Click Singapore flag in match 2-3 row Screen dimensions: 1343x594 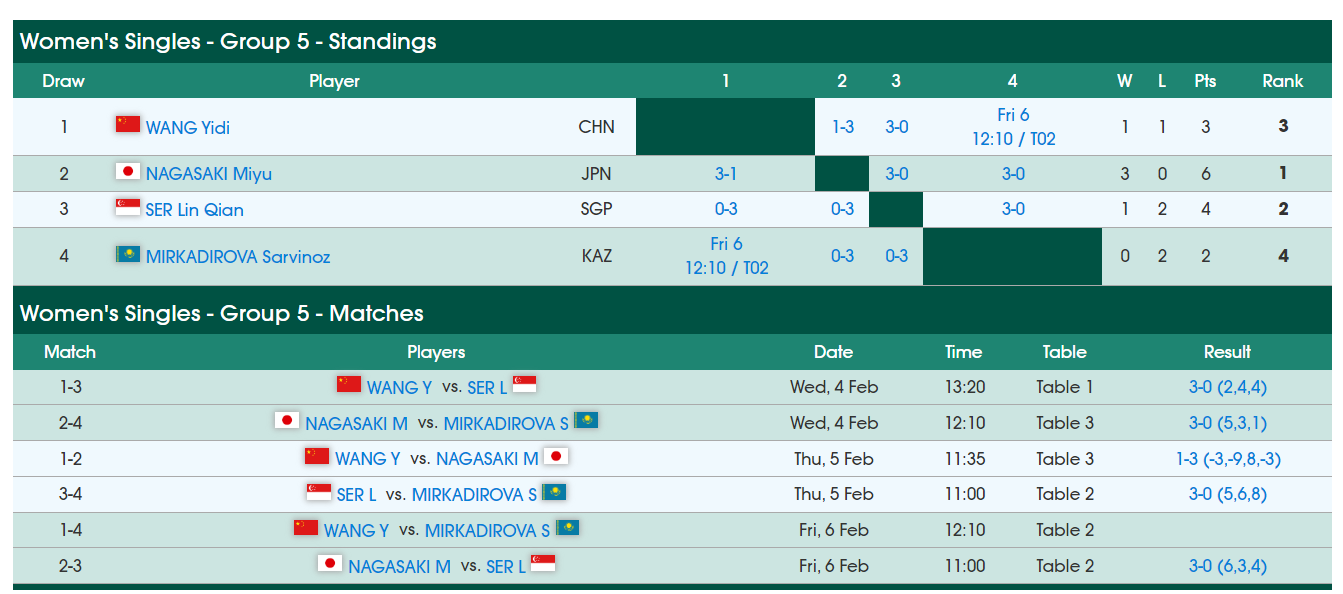pos(543,564)
